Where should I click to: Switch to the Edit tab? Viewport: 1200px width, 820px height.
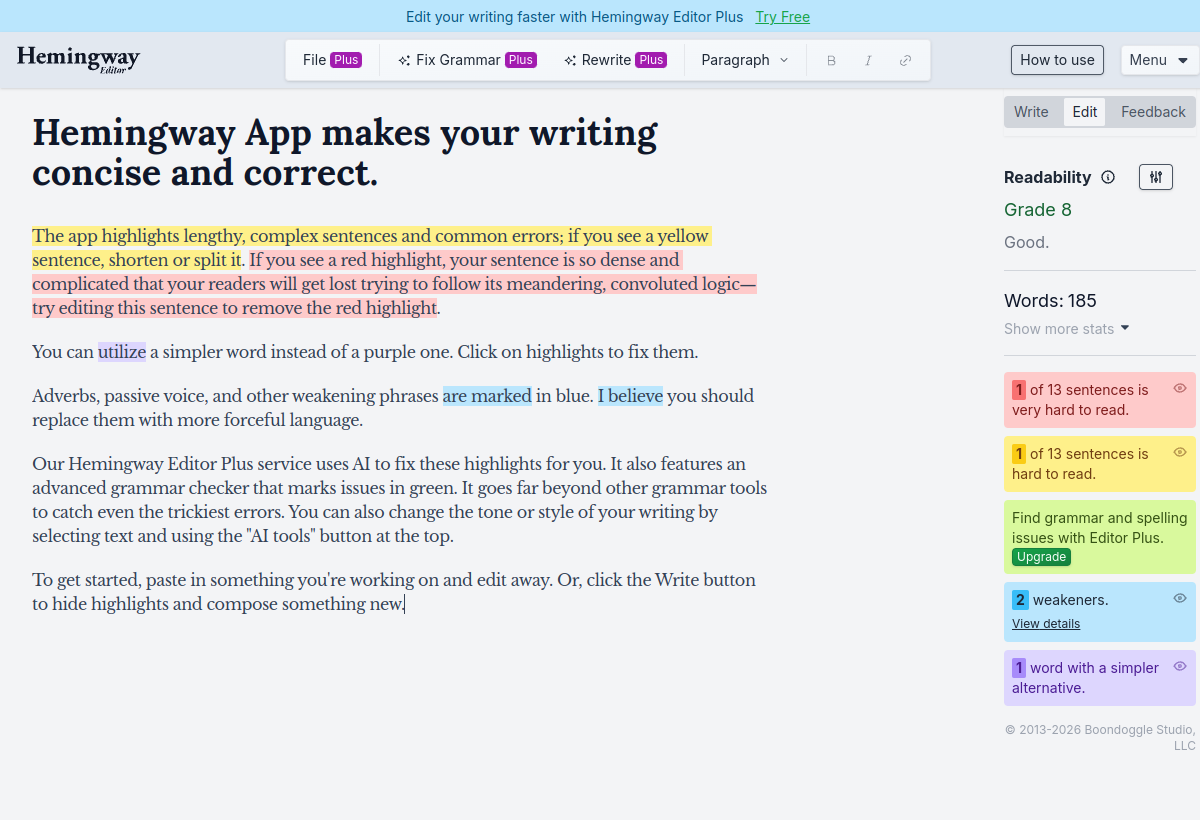(1085, 112)
